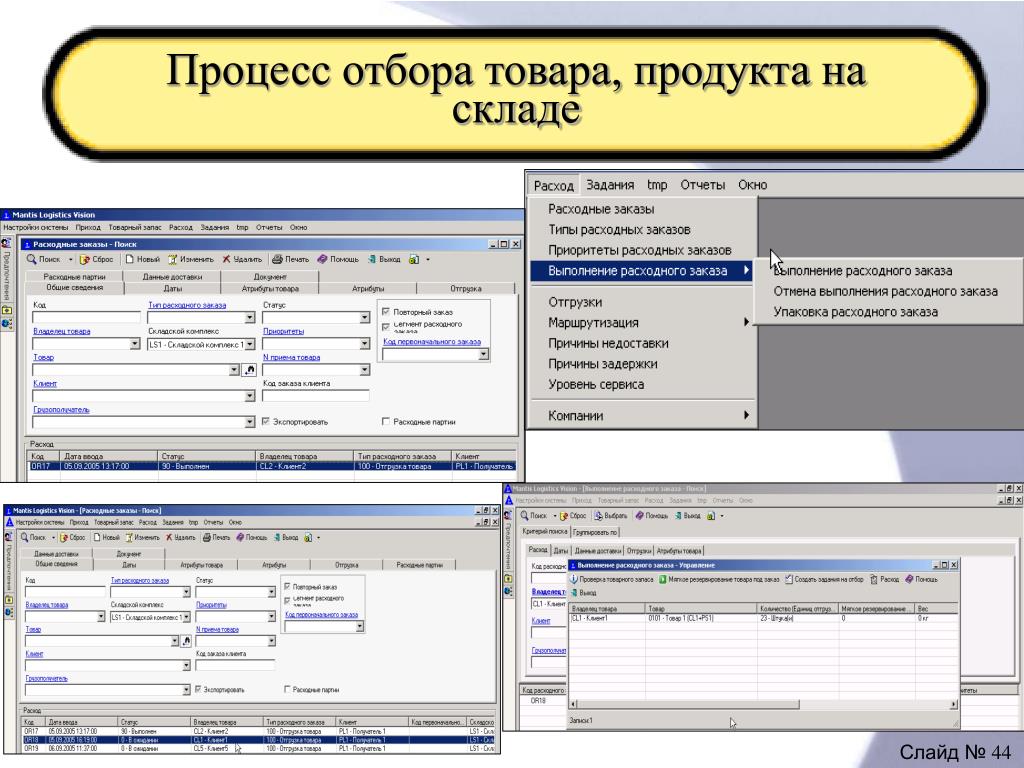Click Изменить icon in upper Расходные заказы window
This screenshot has width=1024, height=768.
pos(172,259)
